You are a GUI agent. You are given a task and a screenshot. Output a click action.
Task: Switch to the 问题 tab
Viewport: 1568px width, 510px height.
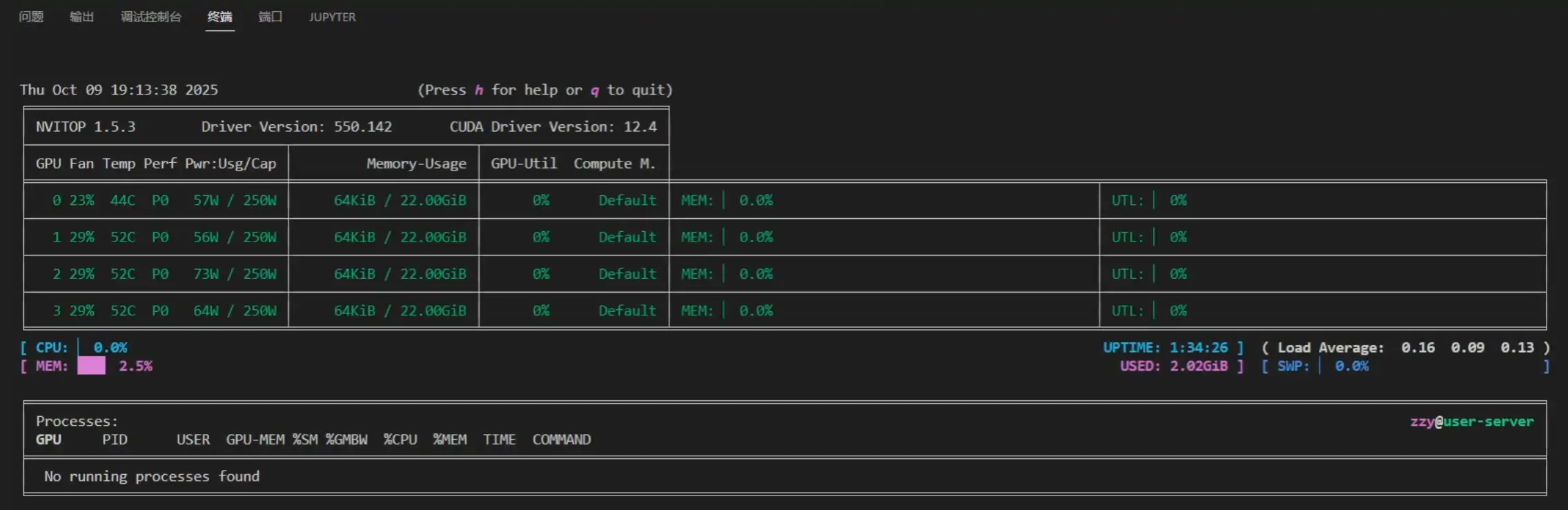pyautogui.click(x=31, y=17)
